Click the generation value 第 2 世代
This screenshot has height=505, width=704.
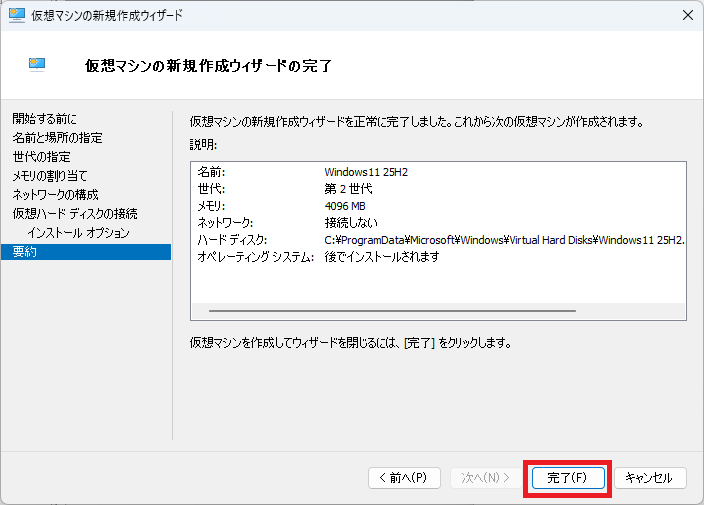tap(348, 189)
